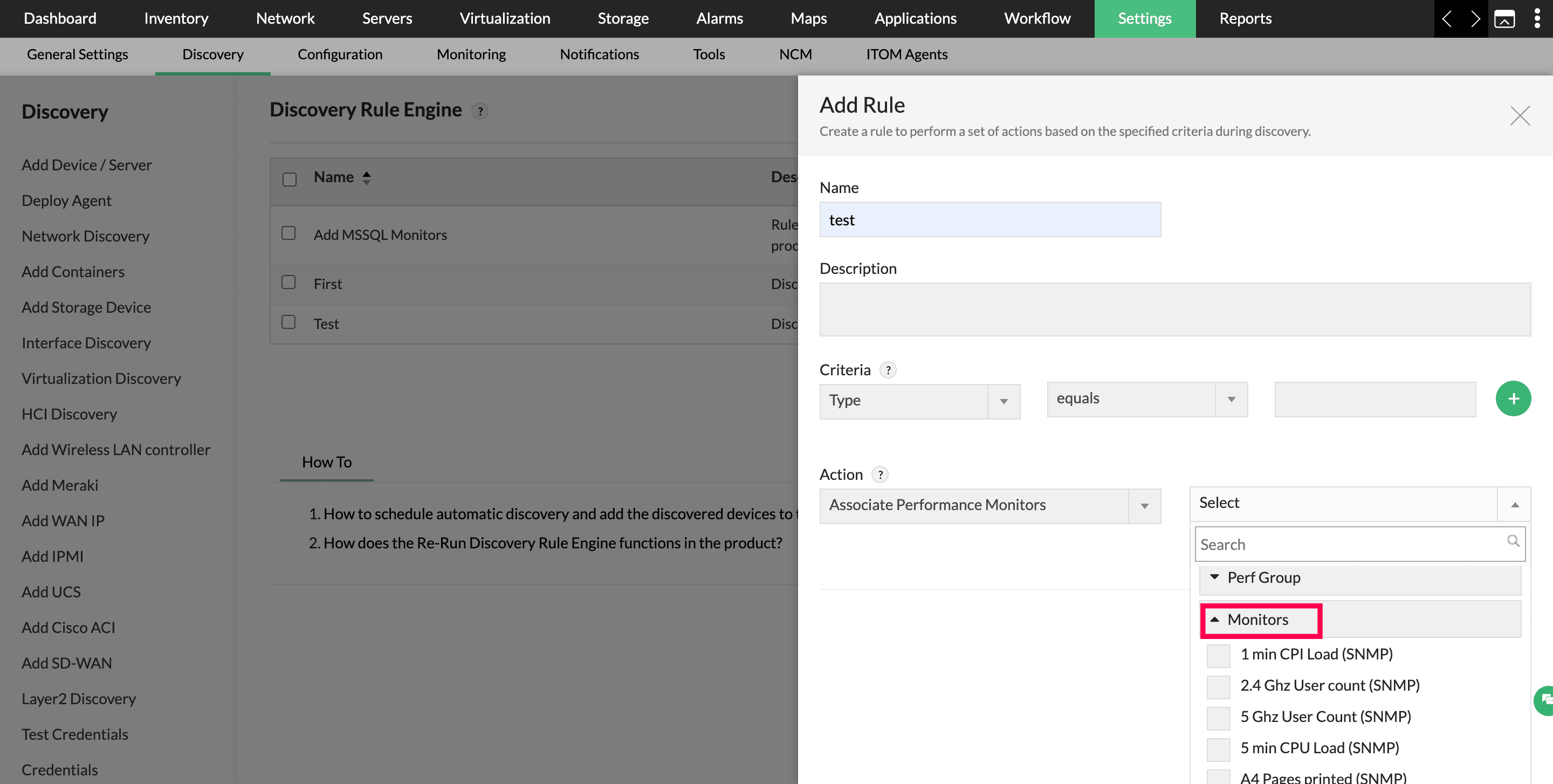Go to the Inventory tab
Screen dimensions: 1553x784
tap(176, 19)
